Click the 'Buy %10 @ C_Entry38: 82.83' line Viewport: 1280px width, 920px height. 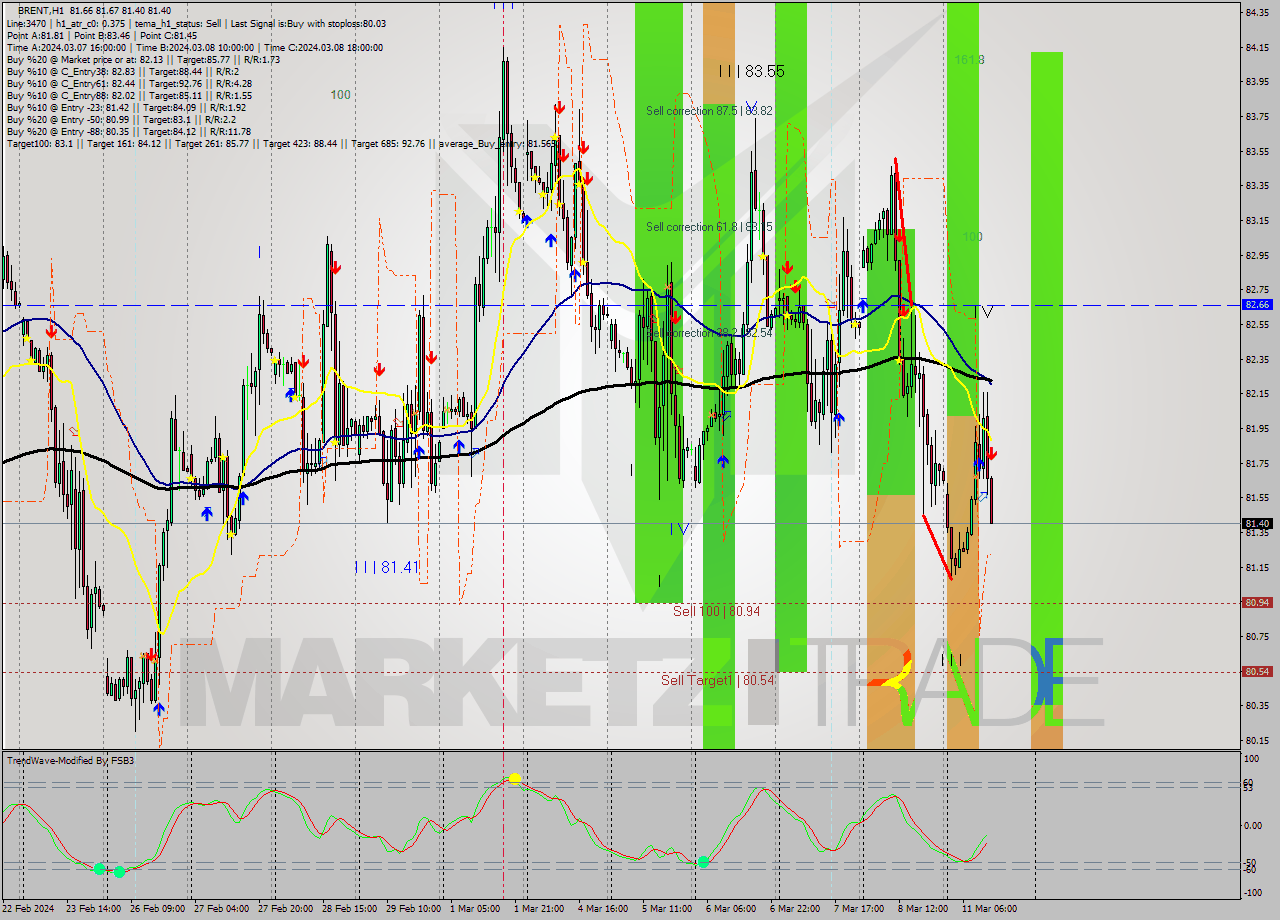122,71
